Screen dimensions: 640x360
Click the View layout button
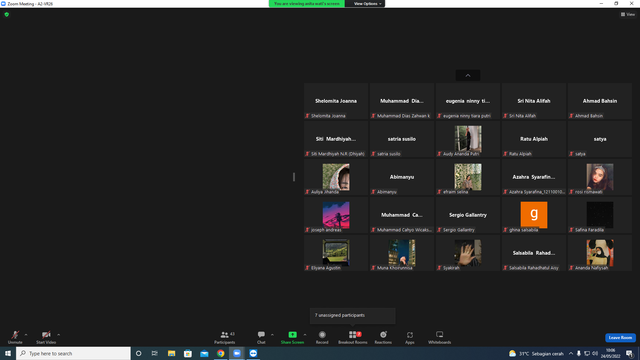pos(628,14)
